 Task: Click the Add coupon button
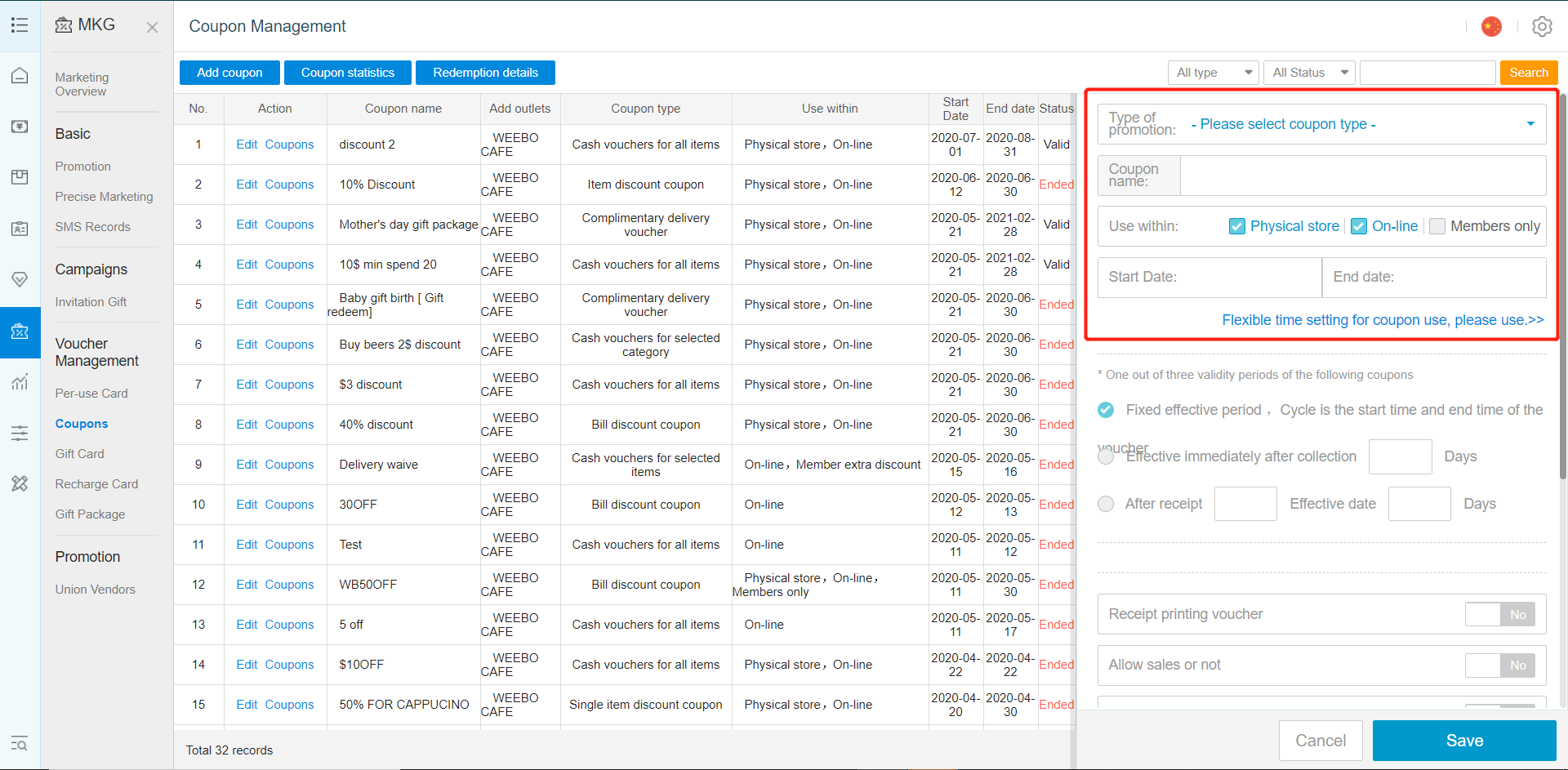point(229,73)
